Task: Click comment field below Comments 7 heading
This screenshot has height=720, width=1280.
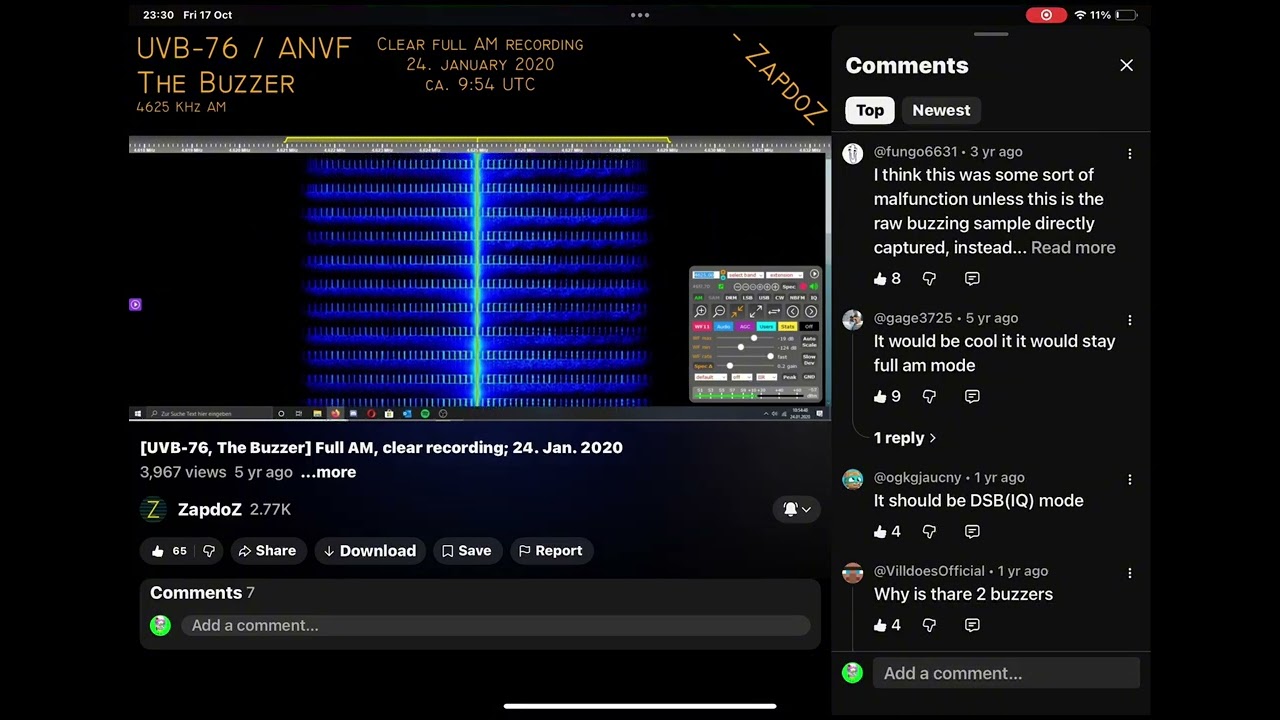Action: click(495, 626)
